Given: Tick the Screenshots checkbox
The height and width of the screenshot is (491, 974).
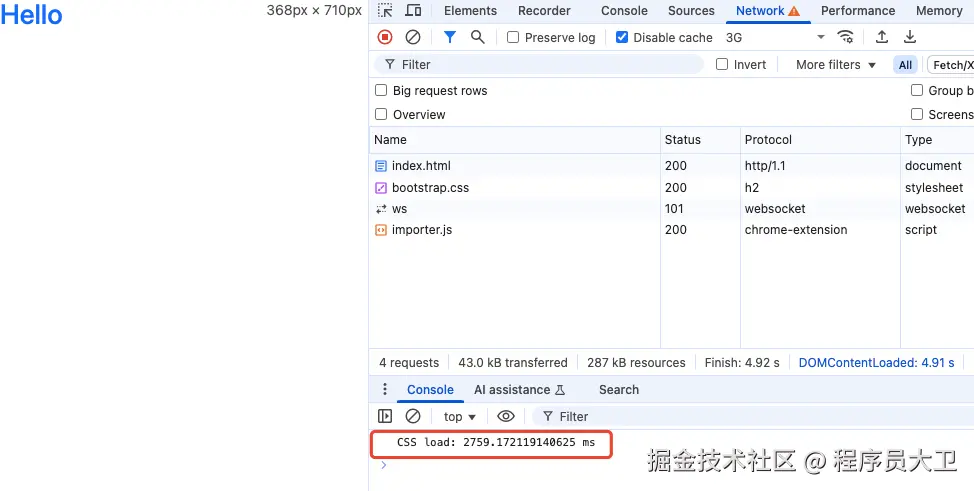Looking at the screenshot, I should 917,114.
